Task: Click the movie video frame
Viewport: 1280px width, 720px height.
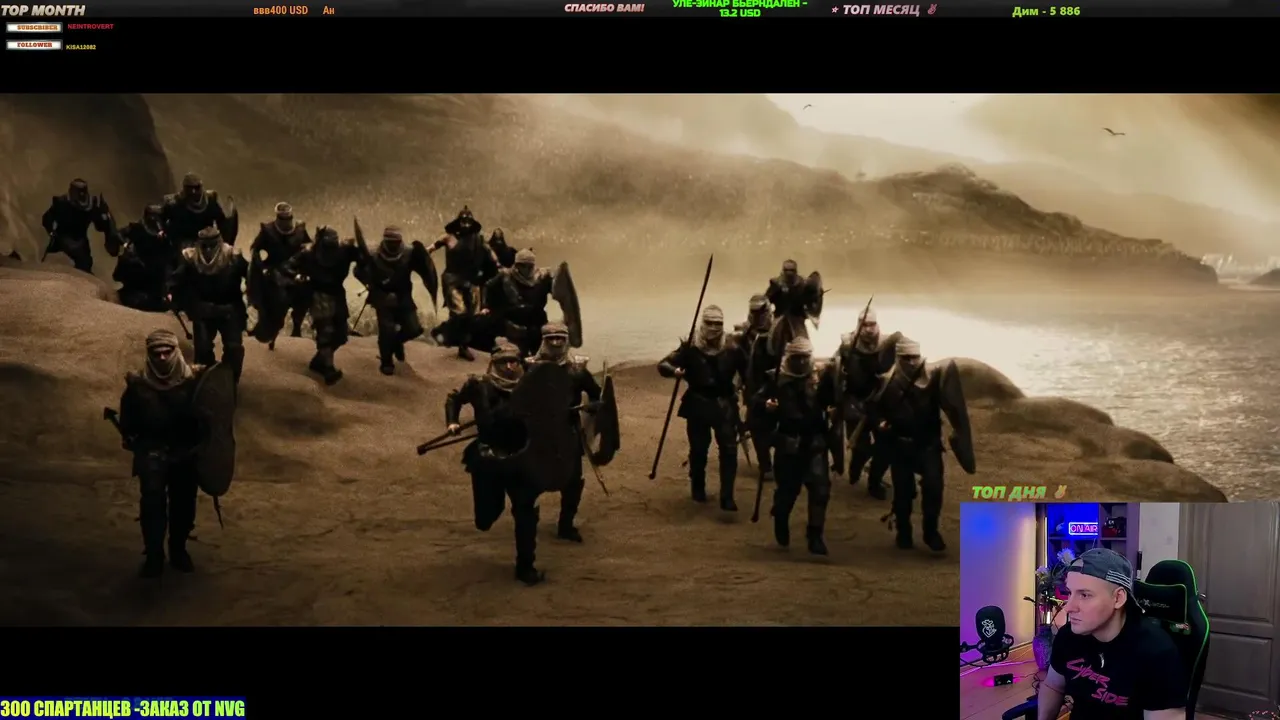Action: point(640,360)
